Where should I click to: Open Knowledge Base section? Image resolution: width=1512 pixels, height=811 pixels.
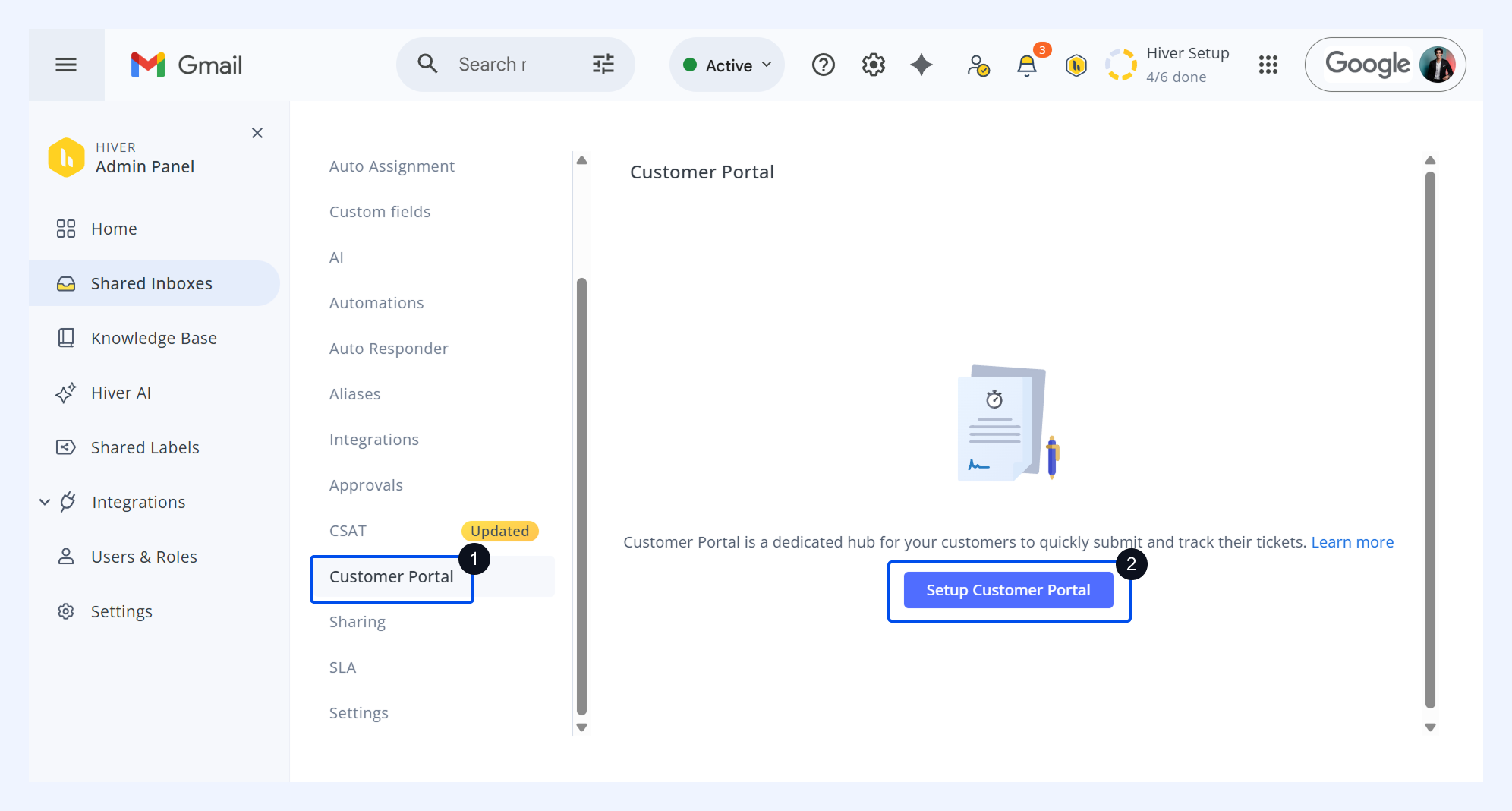tap(155, 338)
